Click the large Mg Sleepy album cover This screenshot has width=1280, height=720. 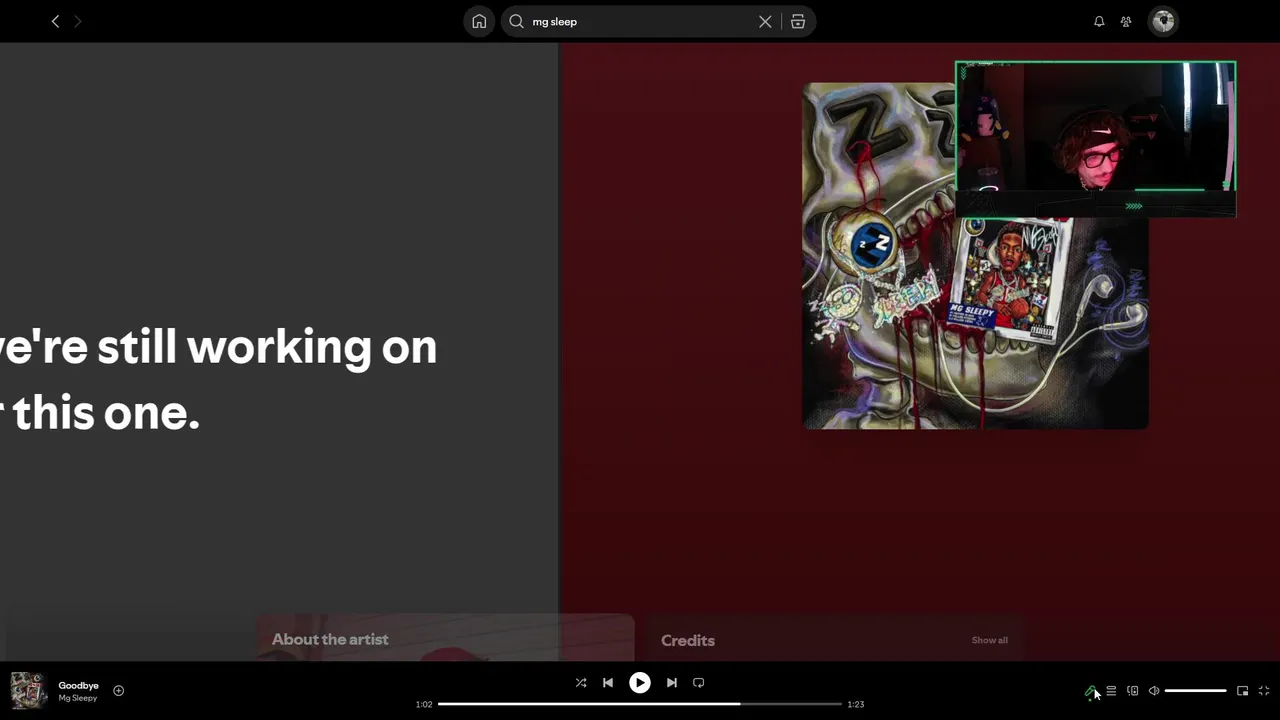tap(975, 256)
